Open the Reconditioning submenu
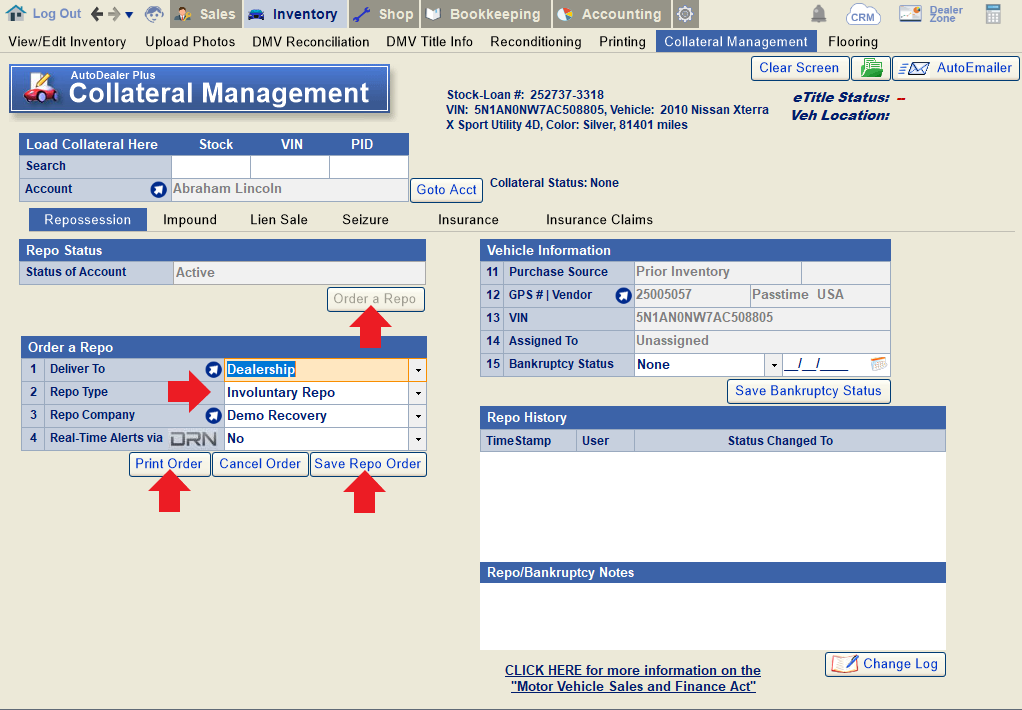The width and height of the screenshot is (1022, 710). click(x=536, y=42)
